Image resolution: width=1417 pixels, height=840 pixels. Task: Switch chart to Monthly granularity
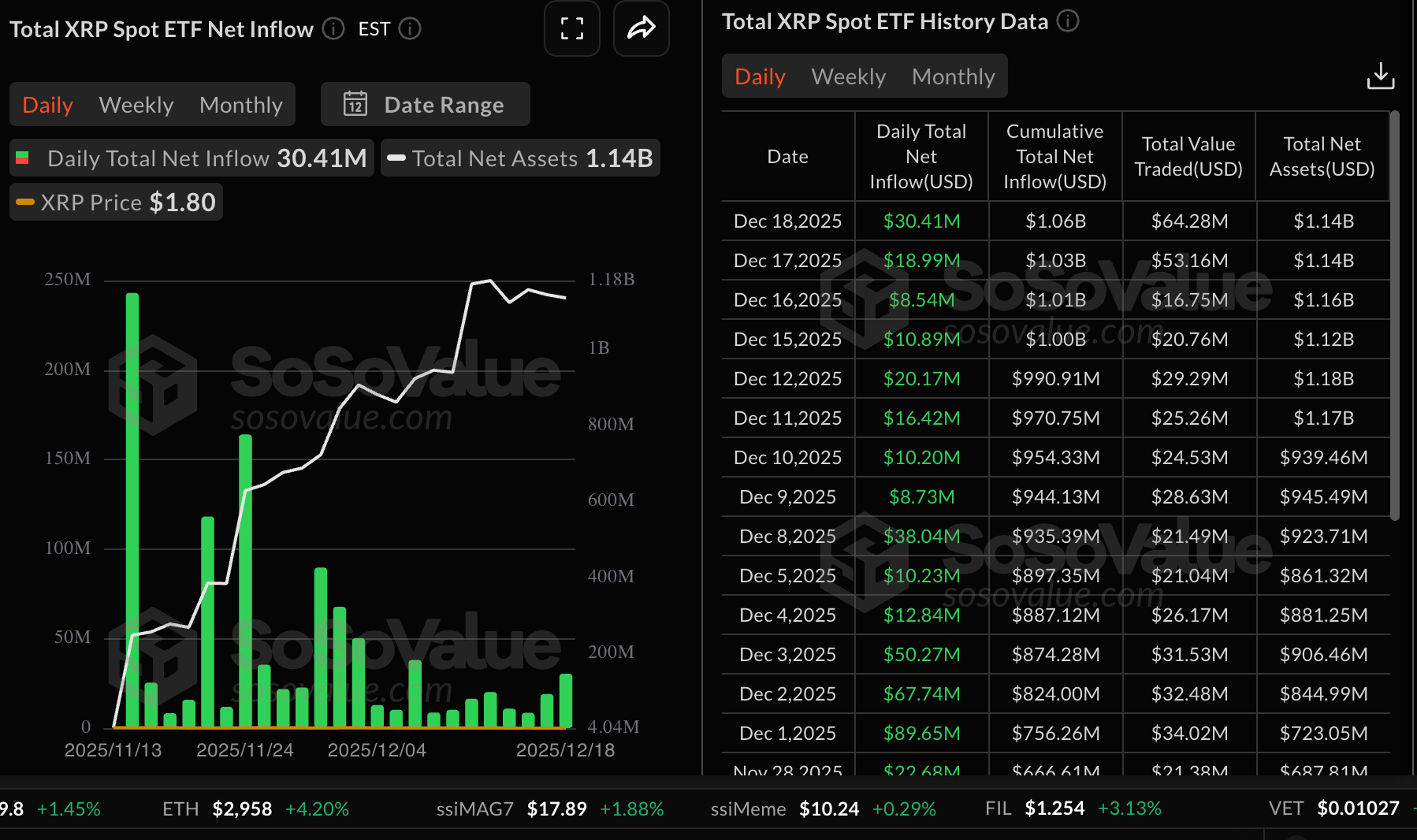click(241, 104)
